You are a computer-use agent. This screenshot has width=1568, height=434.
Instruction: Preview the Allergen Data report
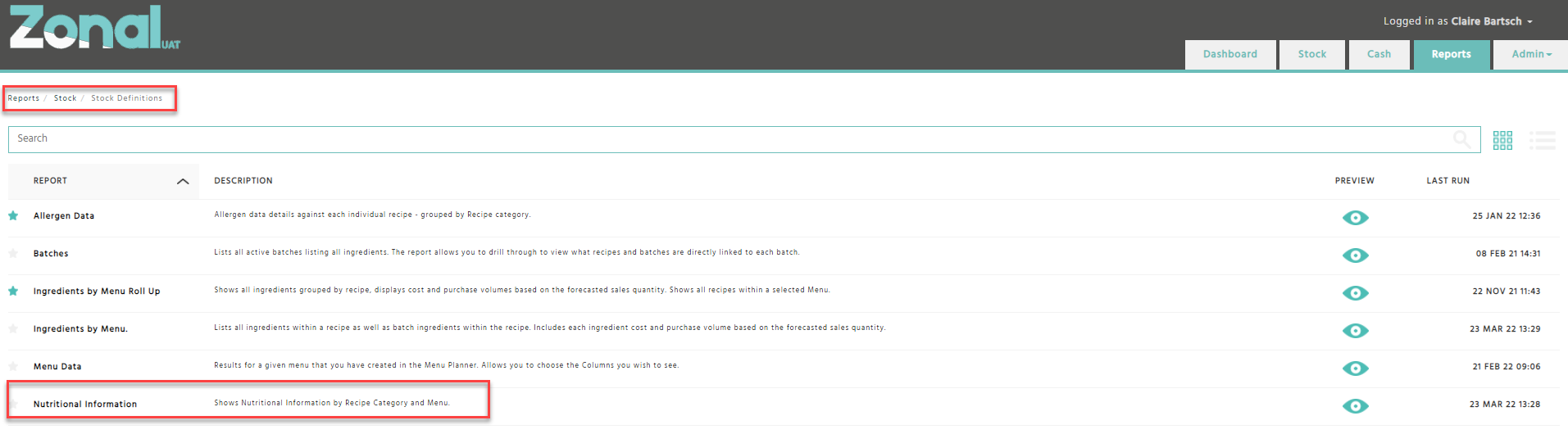(x=1355, y=217)
